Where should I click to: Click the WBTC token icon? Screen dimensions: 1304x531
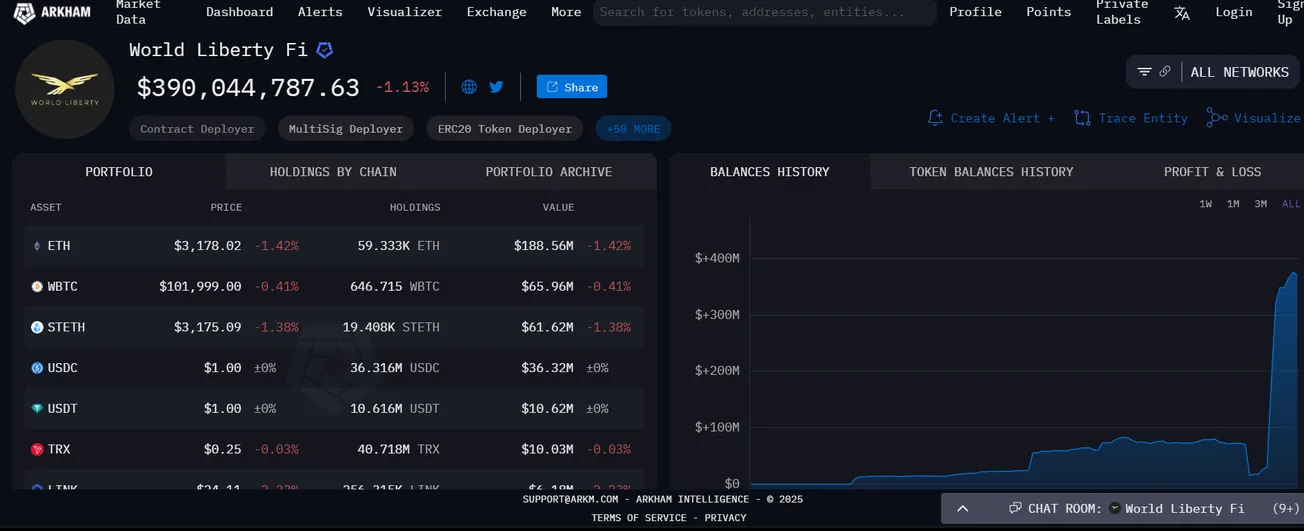point(37,287)
